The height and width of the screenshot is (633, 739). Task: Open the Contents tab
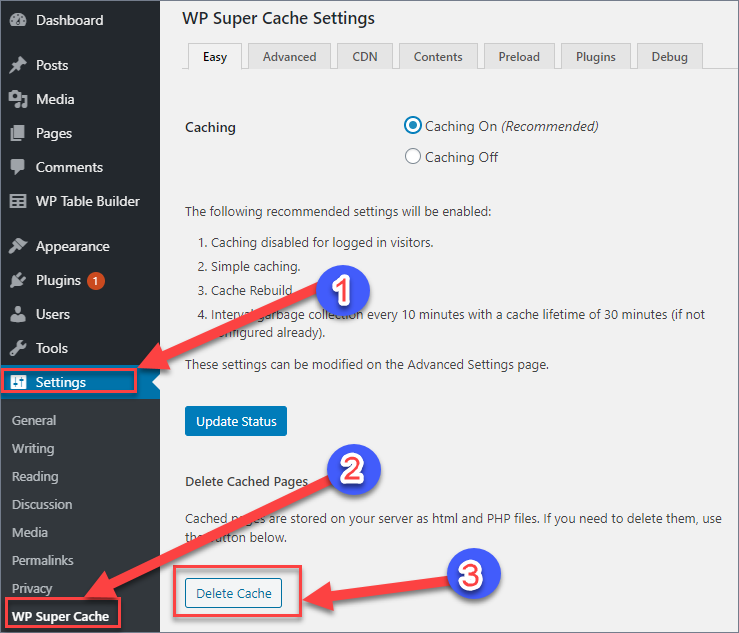[x=438, y=57]
